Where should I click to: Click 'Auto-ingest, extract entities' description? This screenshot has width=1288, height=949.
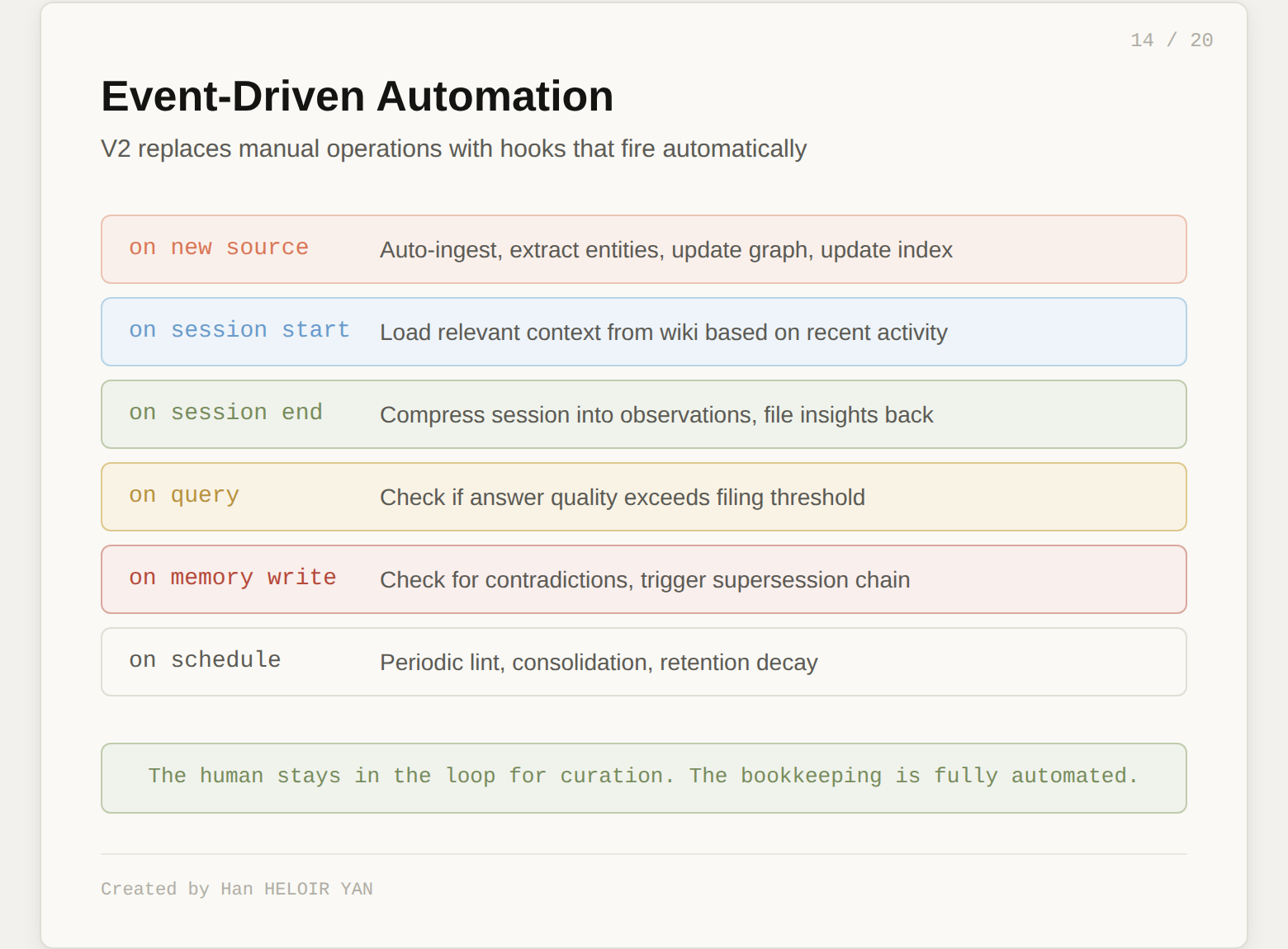click(666, 250)
